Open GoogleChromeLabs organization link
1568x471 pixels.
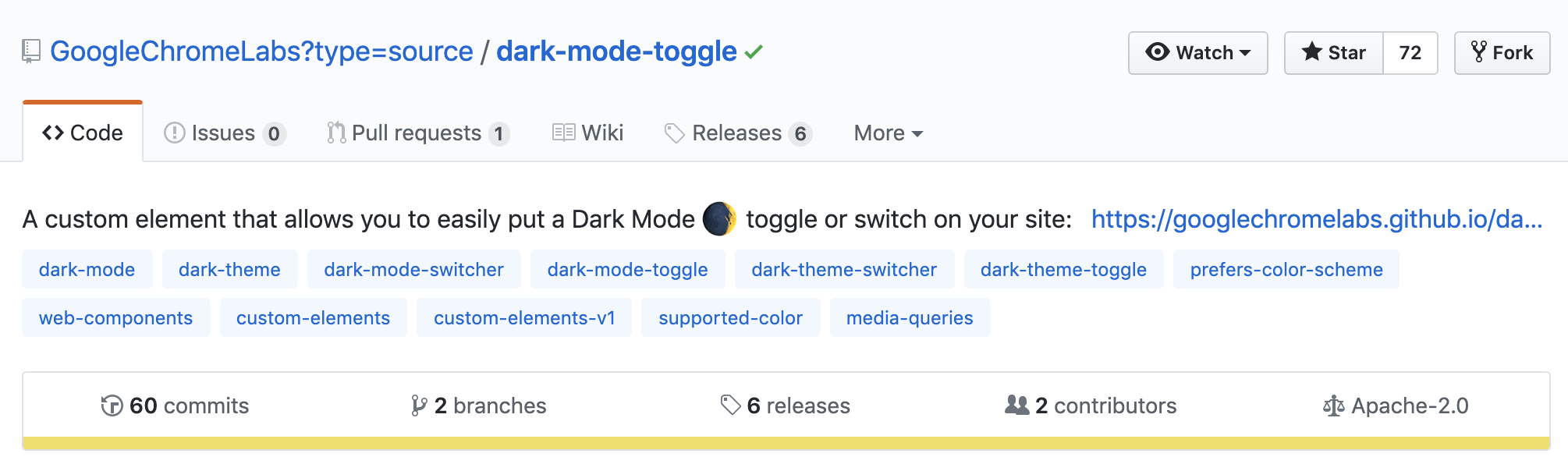coord(261,51)
